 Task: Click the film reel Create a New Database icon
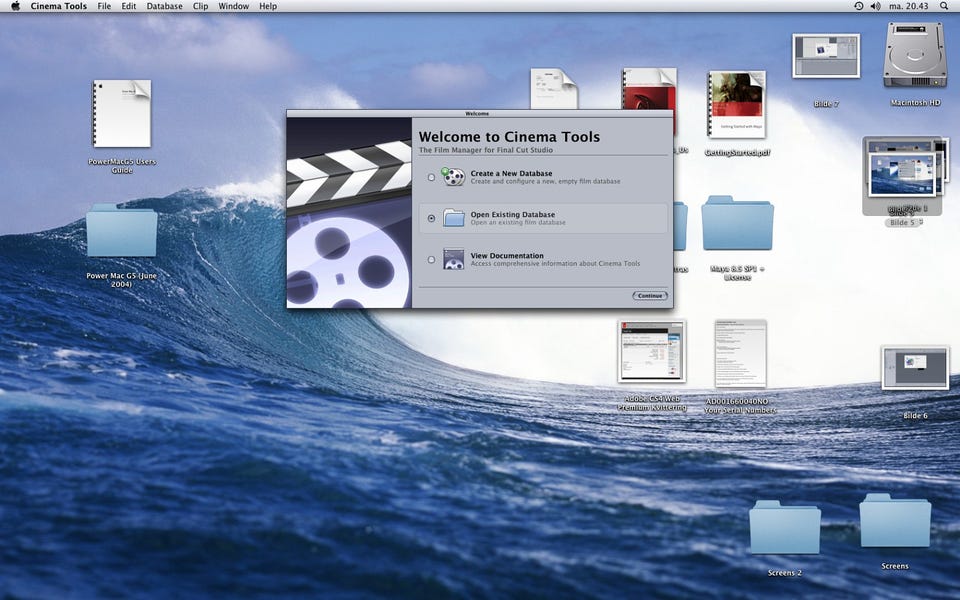click(x=454, y=177)
